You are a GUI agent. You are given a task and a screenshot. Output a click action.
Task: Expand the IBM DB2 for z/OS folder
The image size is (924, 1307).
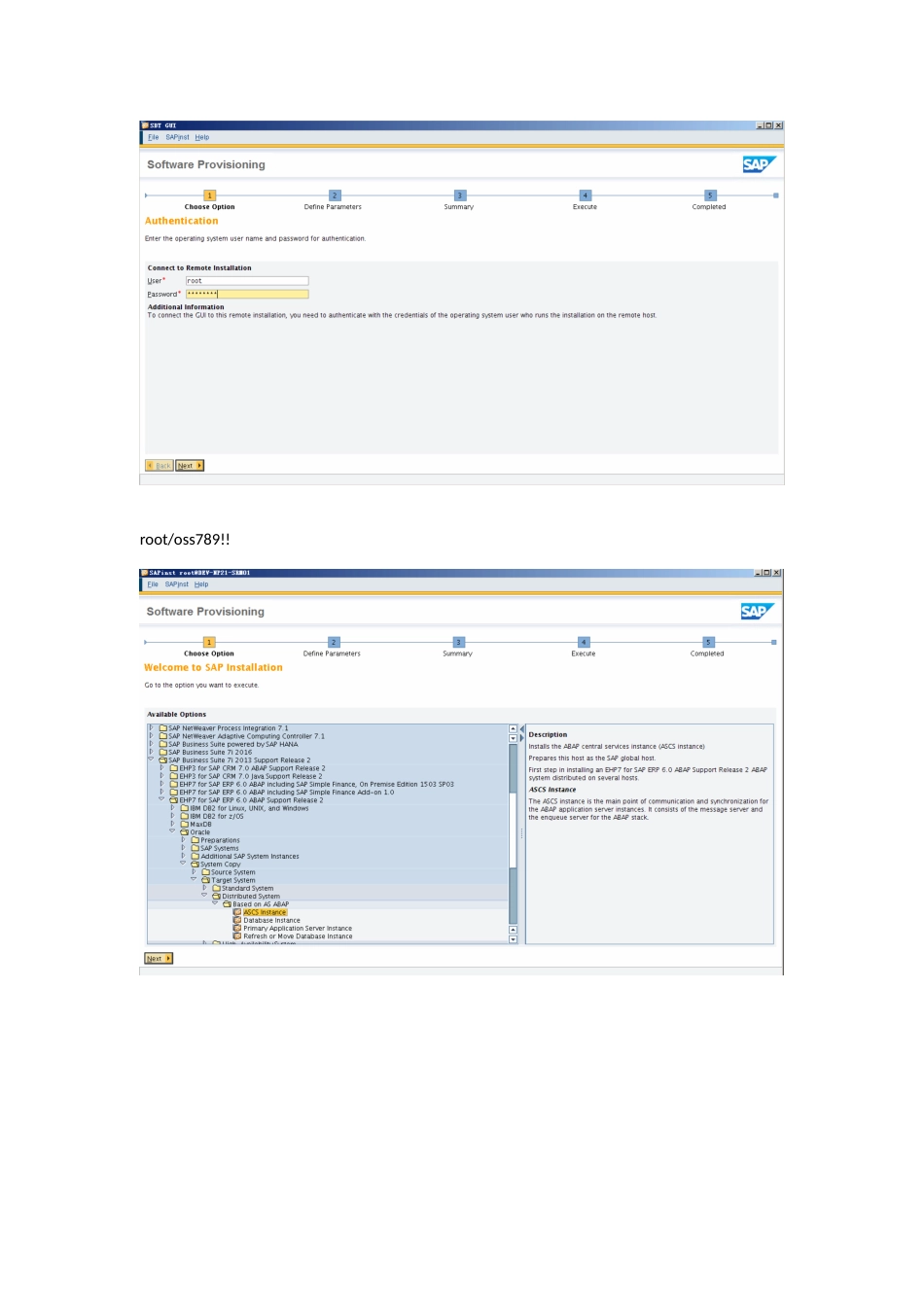pyautogui.click(x=172, y=816)
